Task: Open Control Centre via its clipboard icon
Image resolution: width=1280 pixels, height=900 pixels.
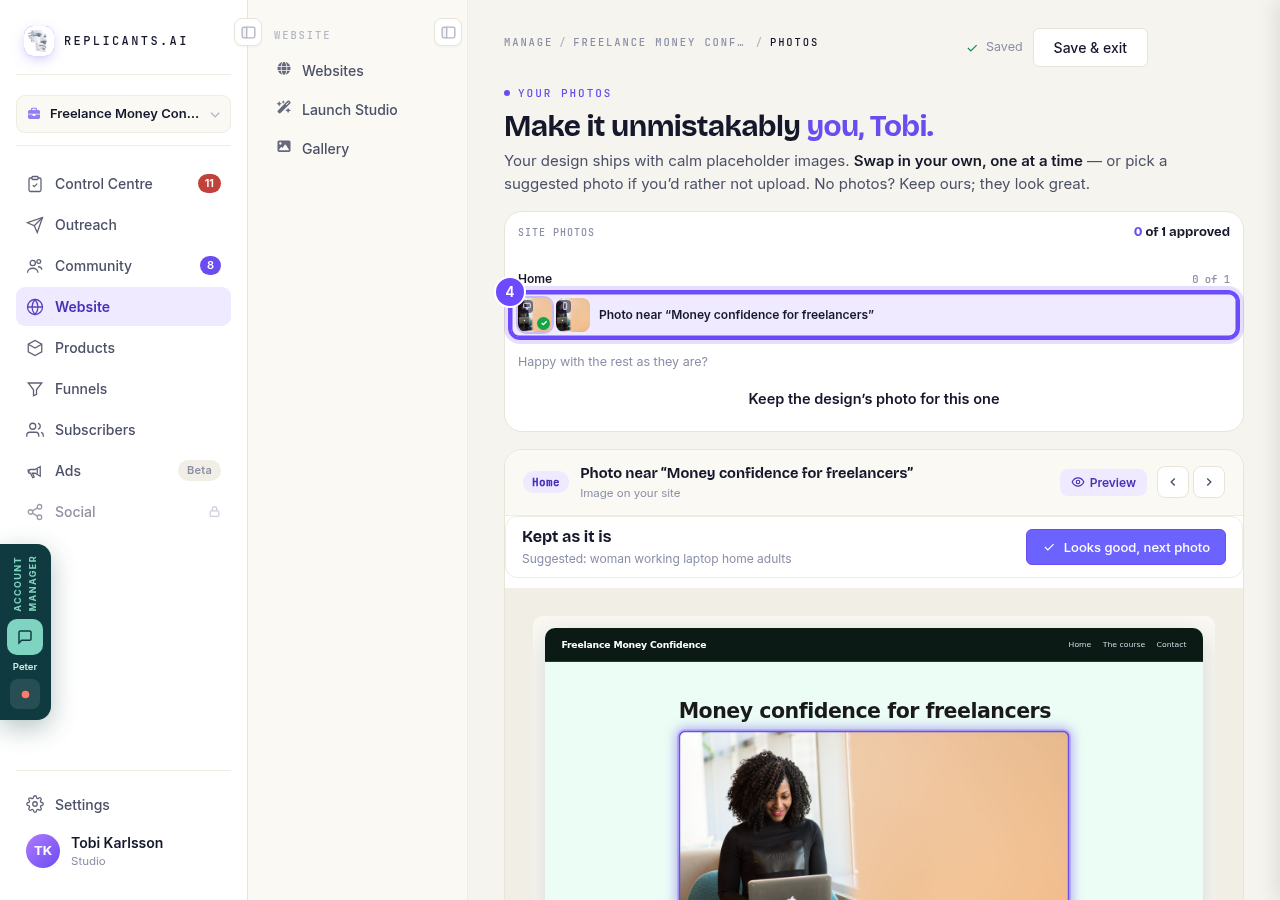Action: point(35,184)
